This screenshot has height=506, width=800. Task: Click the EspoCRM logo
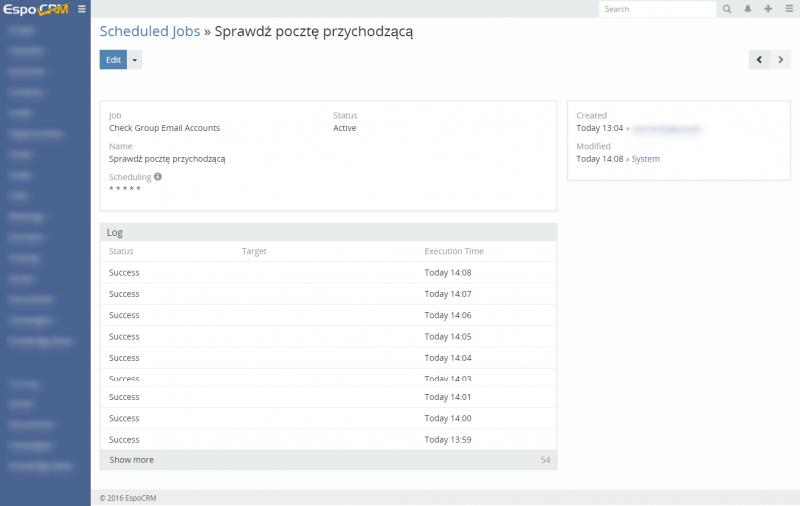[x=35, y=9]
